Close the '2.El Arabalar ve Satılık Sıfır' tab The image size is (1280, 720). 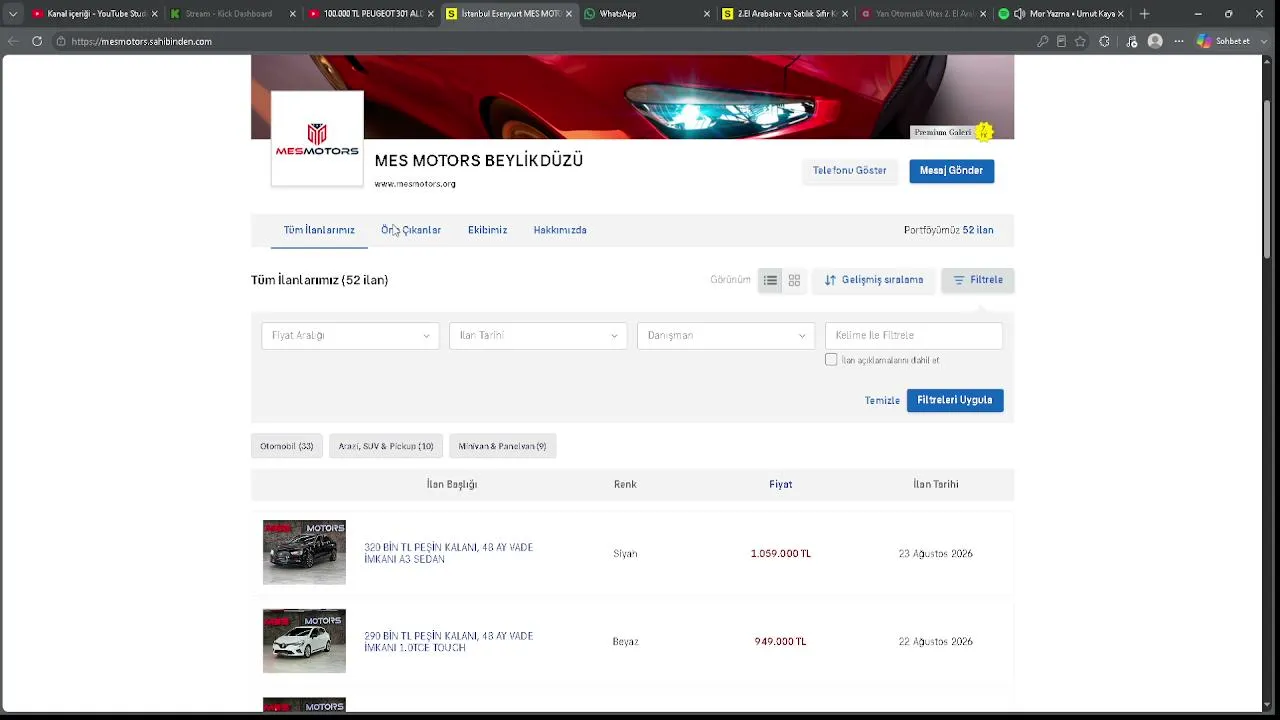[x=845, y=14]
